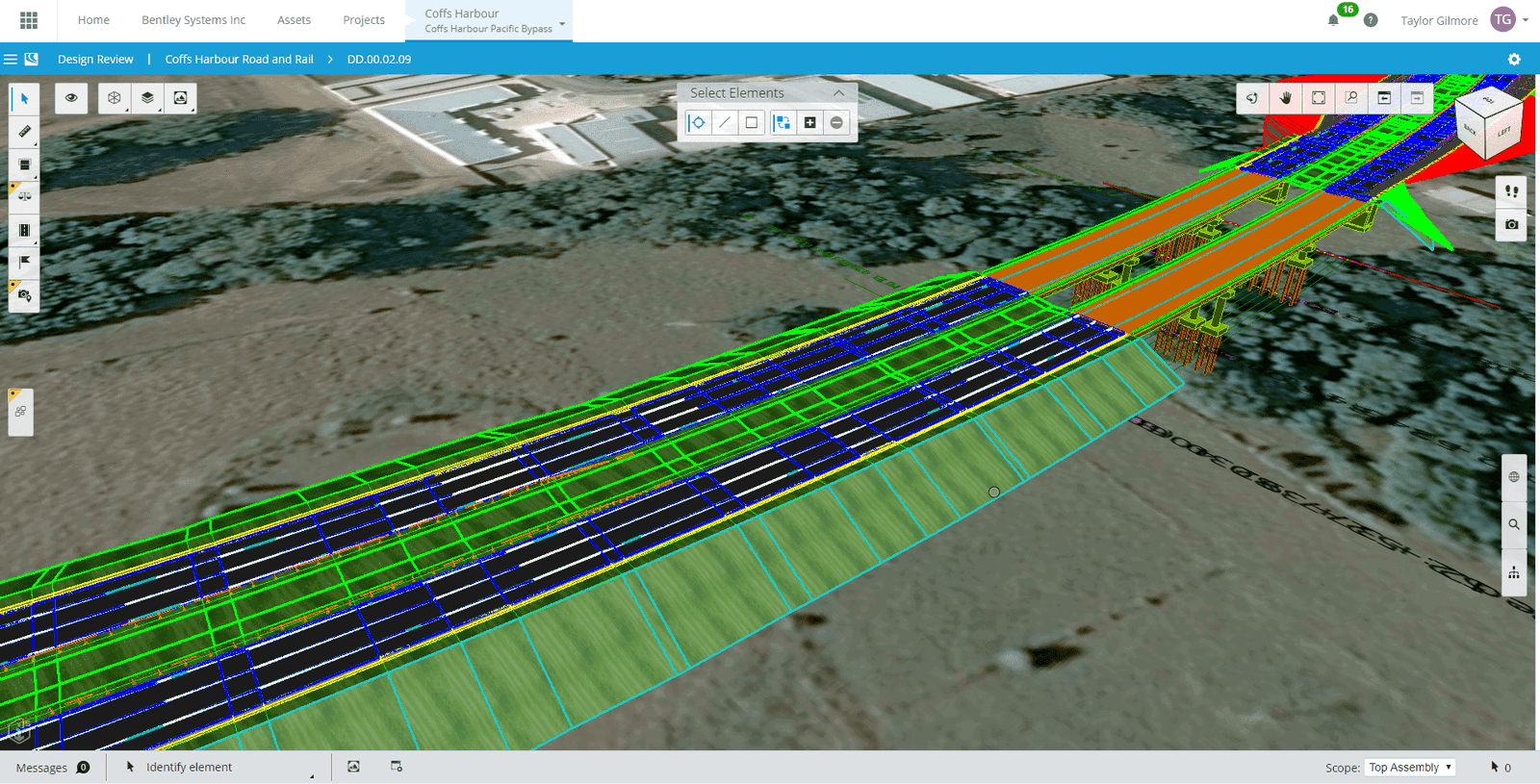Click the Rotate view tool

1252,98
